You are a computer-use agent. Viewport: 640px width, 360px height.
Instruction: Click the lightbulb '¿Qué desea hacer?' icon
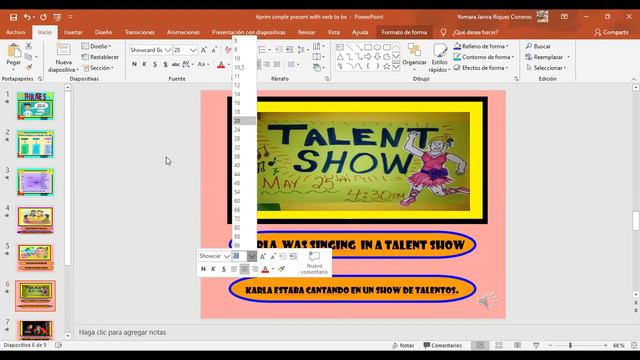pyautogui.click(x=443, y=32)
